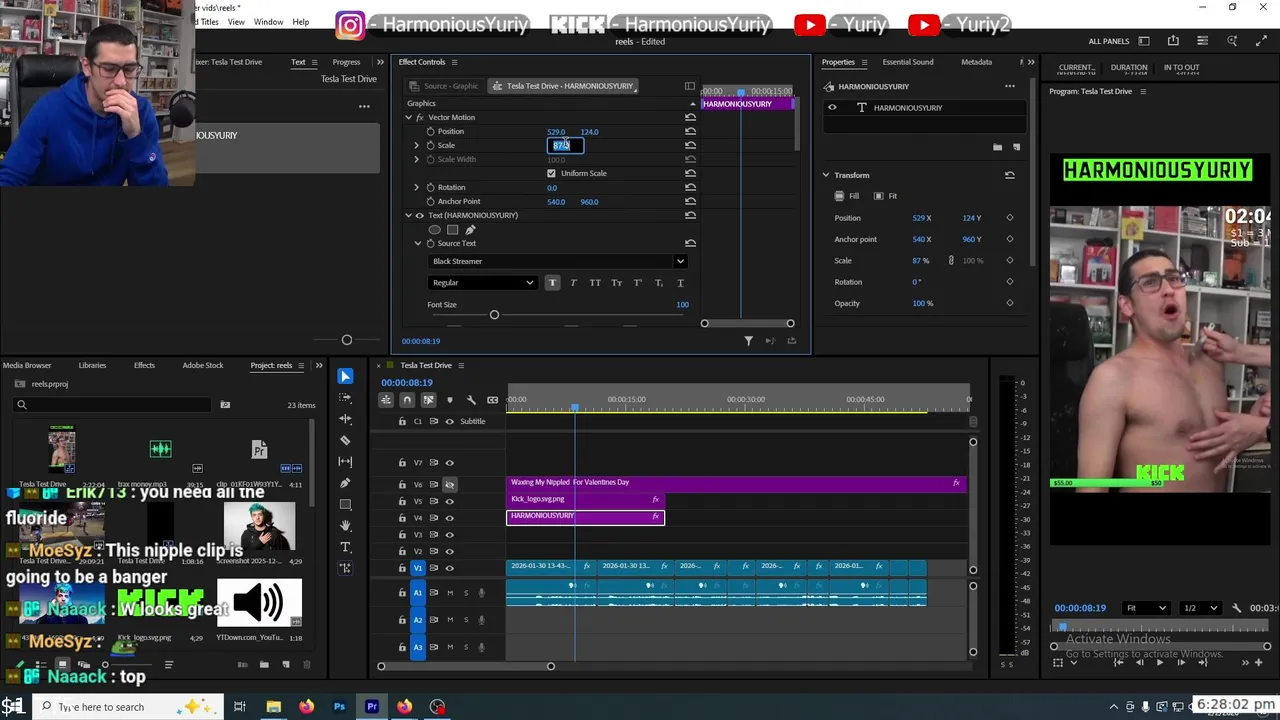
Task: Open the Regular font style dropdown
Action: point(482,282)
